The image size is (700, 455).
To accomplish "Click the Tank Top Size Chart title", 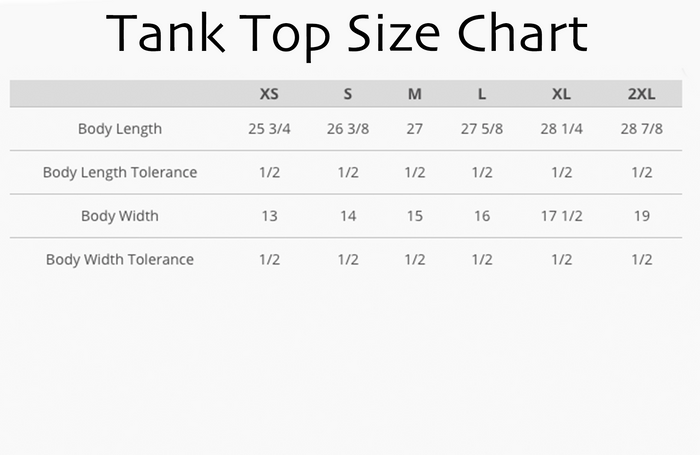I will pyautogui.click(x=347, y=35).
